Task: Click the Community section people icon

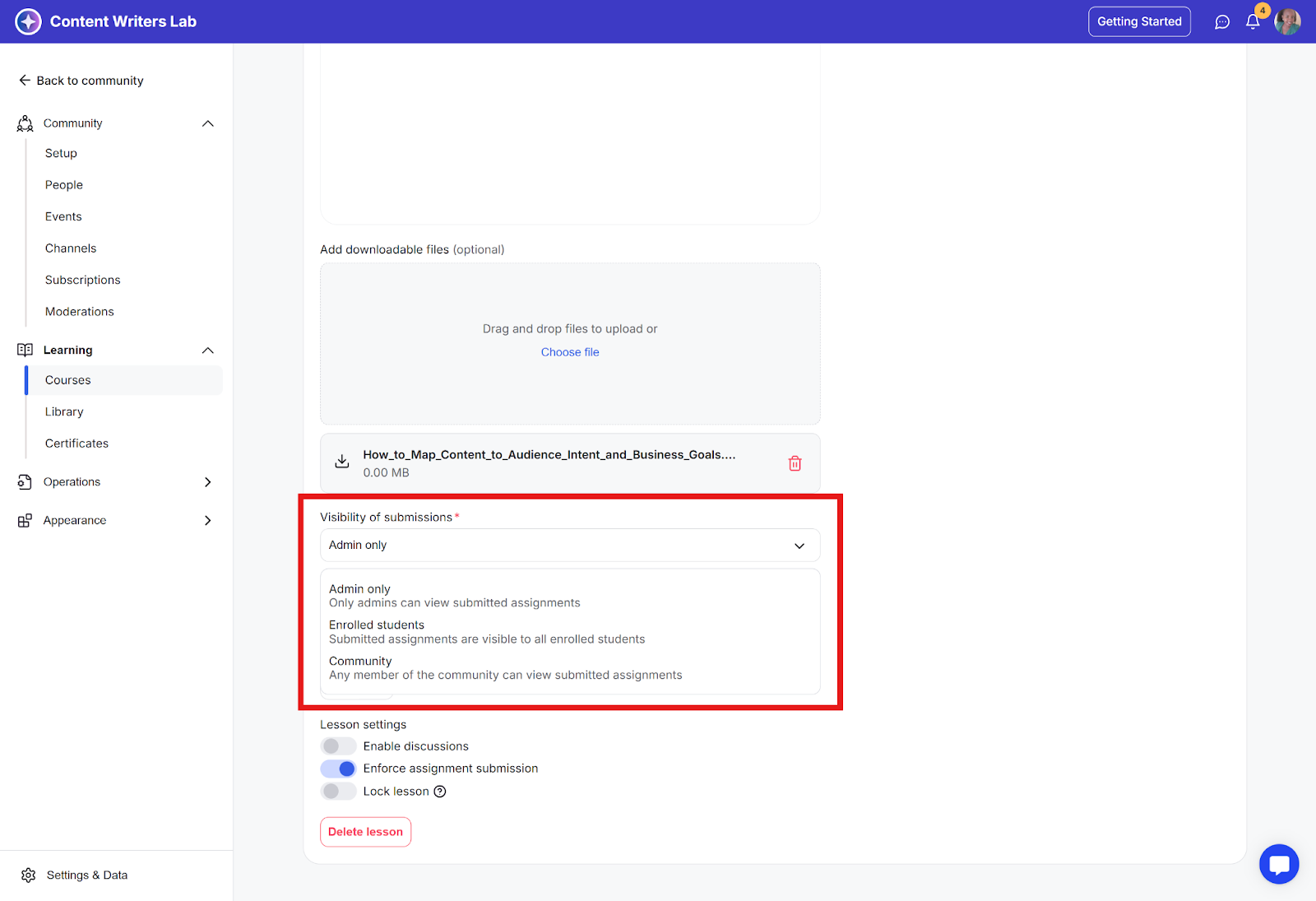Action: 25,123
